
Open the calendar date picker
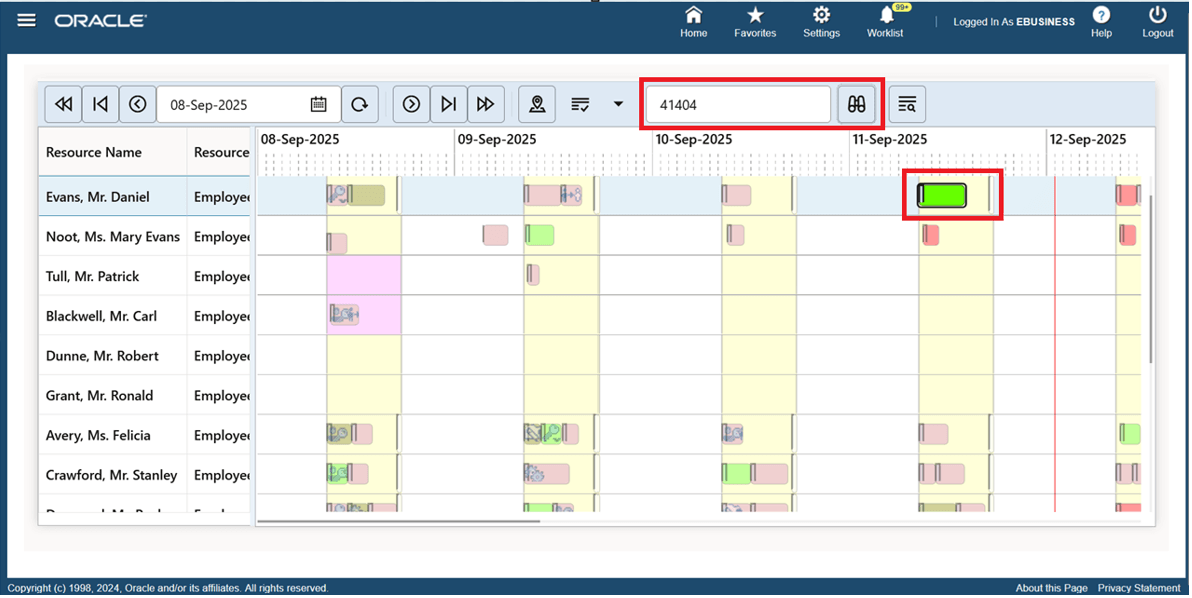click(319, 103)
